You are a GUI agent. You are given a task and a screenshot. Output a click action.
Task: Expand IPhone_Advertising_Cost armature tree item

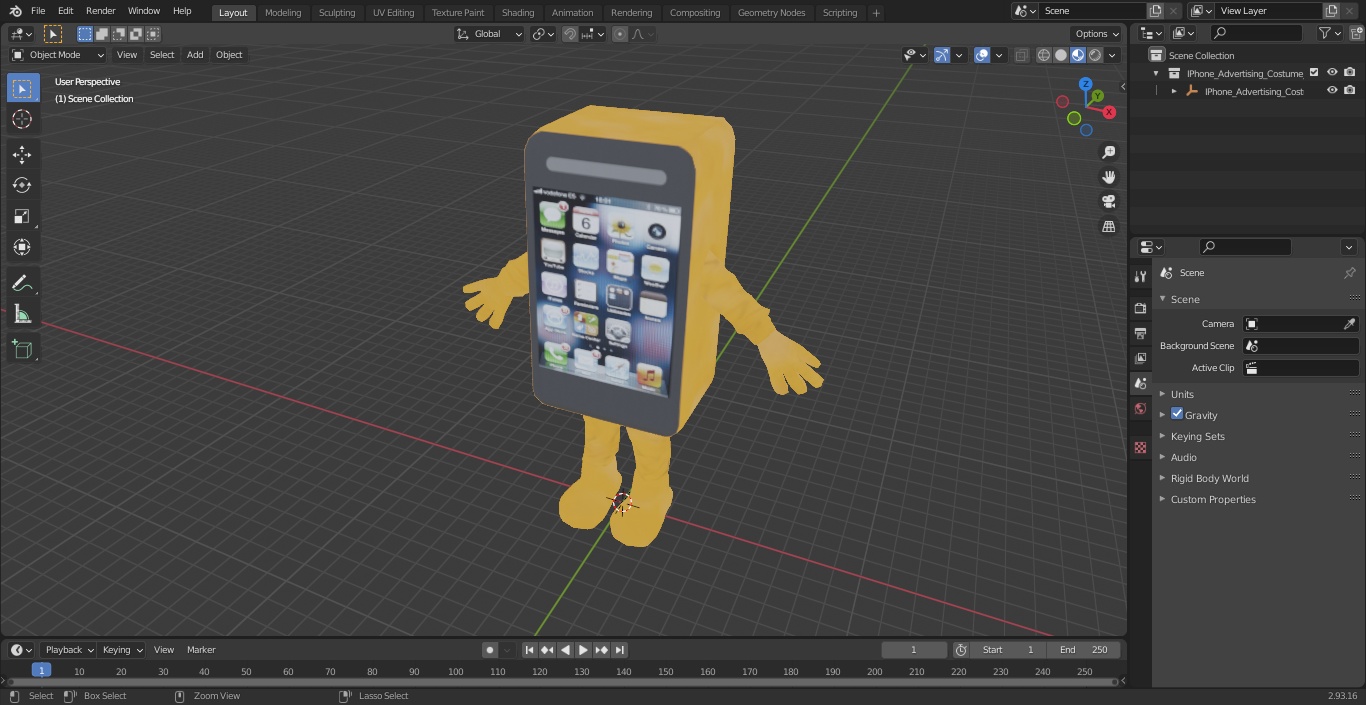tap(1174, 91)
